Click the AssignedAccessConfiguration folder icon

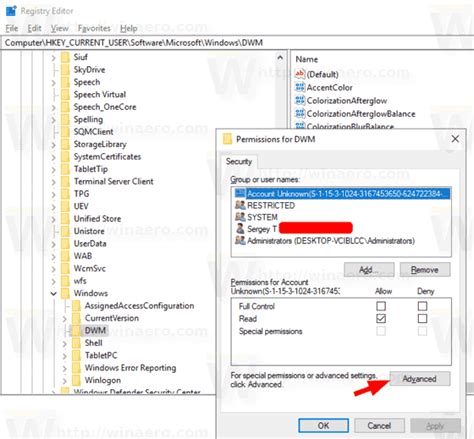76,305
